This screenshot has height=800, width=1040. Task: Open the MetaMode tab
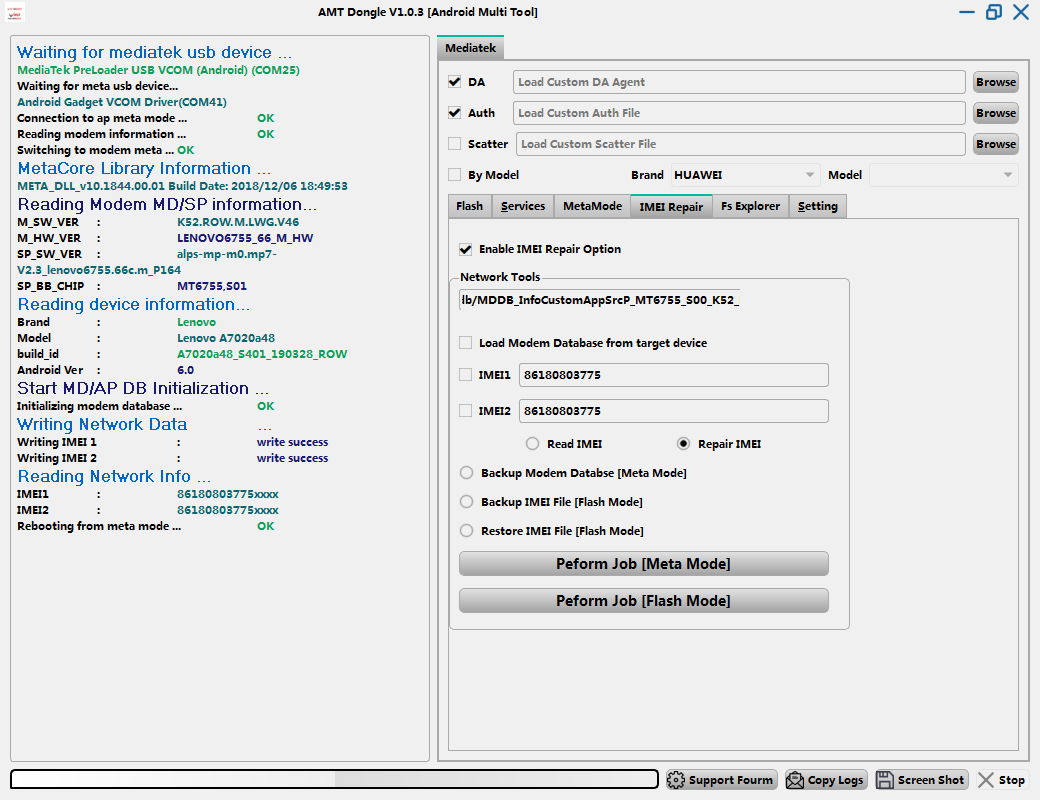pyautogui.click(x=592, y=206)
